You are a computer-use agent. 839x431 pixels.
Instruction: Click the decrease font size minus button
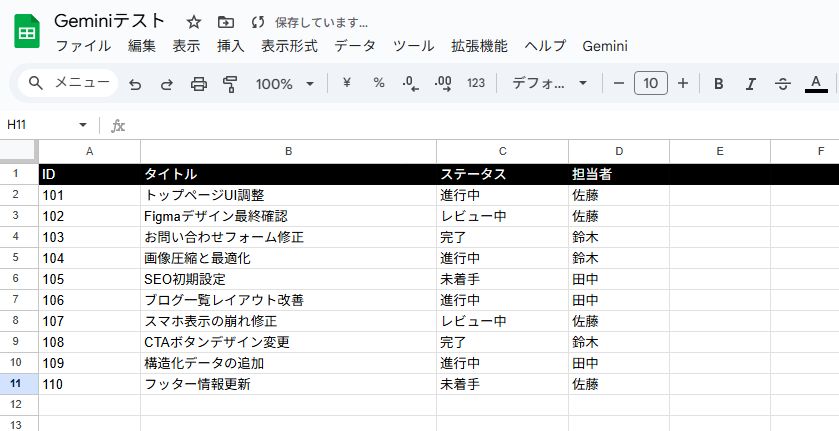click(x=619, y=83)
